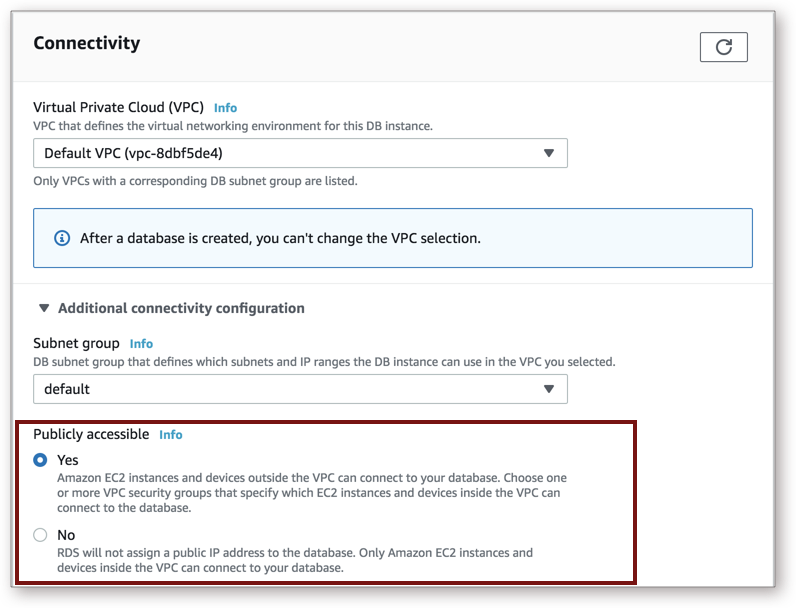
Task: Click the refresh icon in Connectivity header
Action: coord(723,47)
